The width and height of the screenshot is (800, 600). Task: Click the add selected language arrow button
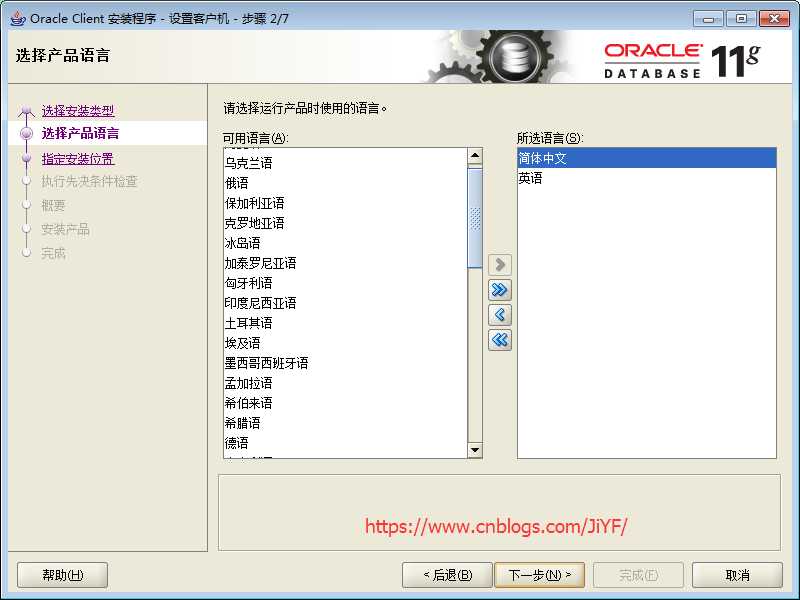[x=500, y=264]
